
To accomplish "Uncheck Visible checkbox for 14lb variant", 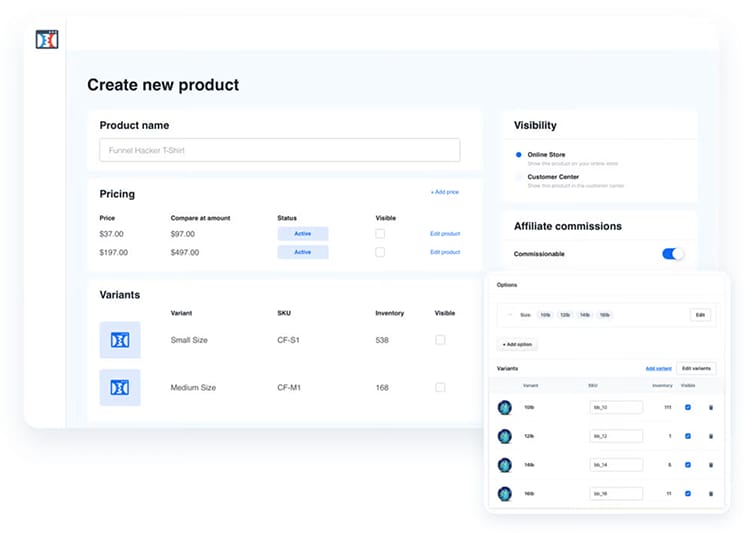I will (x=688, y=465).
